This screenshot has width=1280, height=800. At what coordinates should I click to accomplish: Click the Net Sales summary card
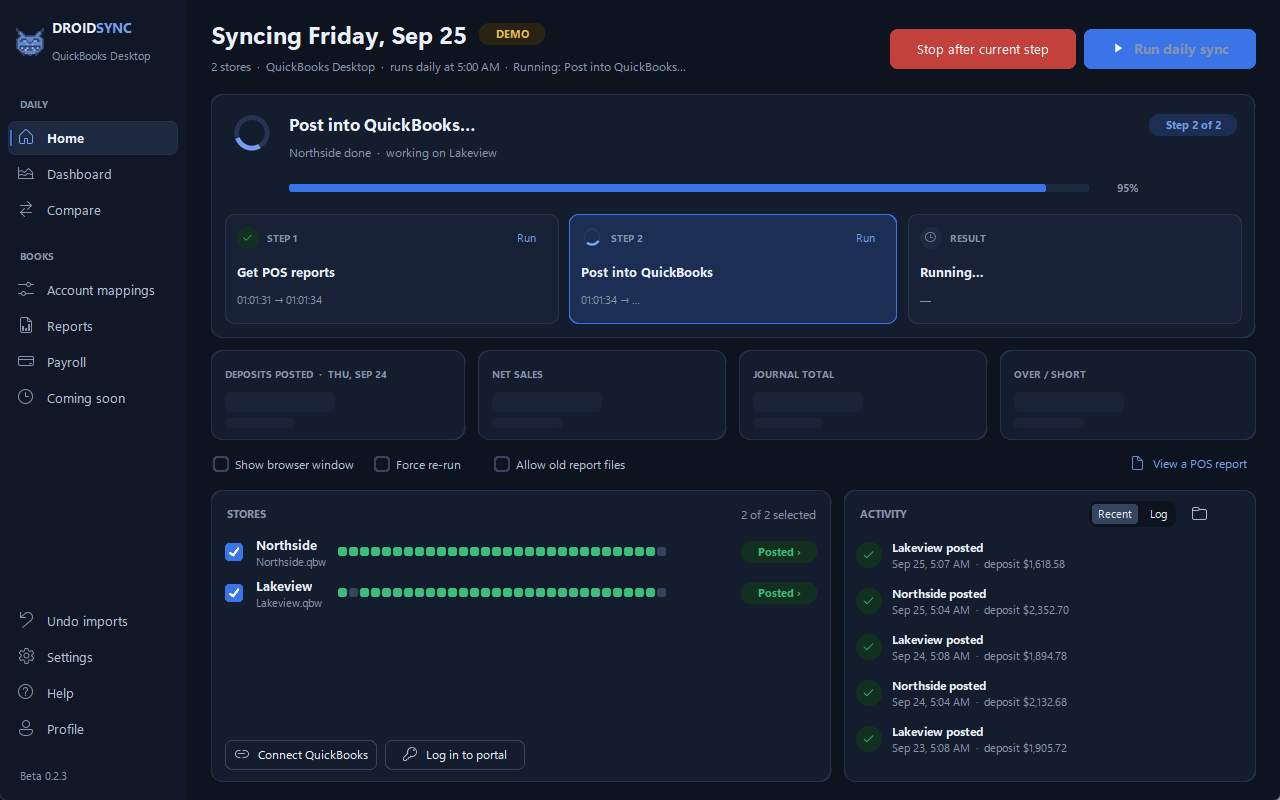602,395
